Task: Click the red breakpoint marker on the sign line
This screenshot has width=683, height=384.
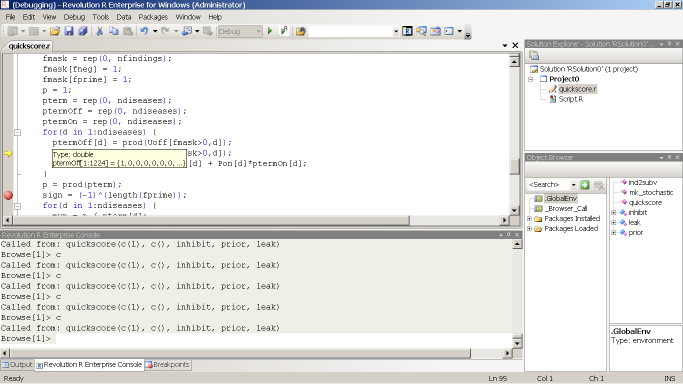Action: pos(8,195)
